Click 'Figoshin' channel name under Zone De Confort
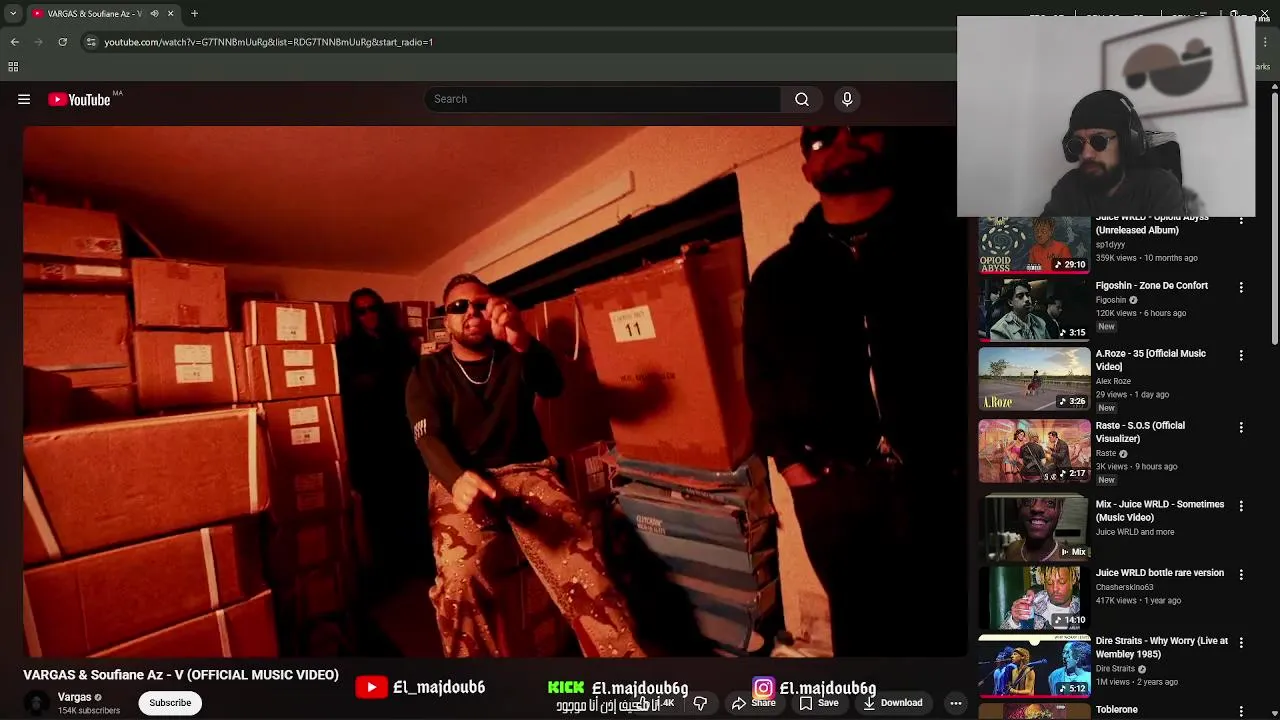 (x=1111, y=300)
